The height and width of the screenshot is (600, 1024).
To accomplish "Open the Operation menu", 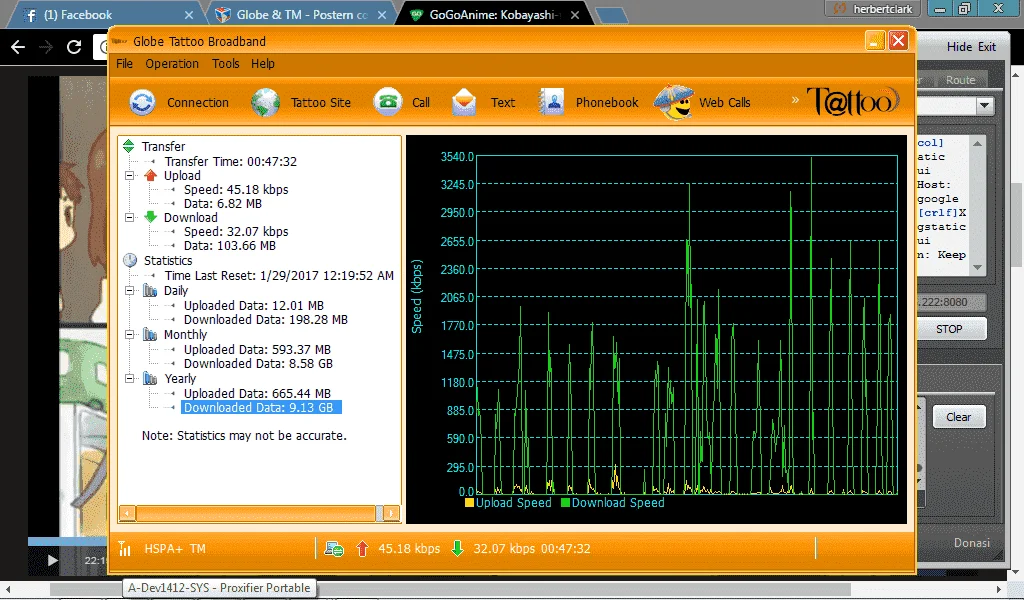I will [x=172, y=63].
